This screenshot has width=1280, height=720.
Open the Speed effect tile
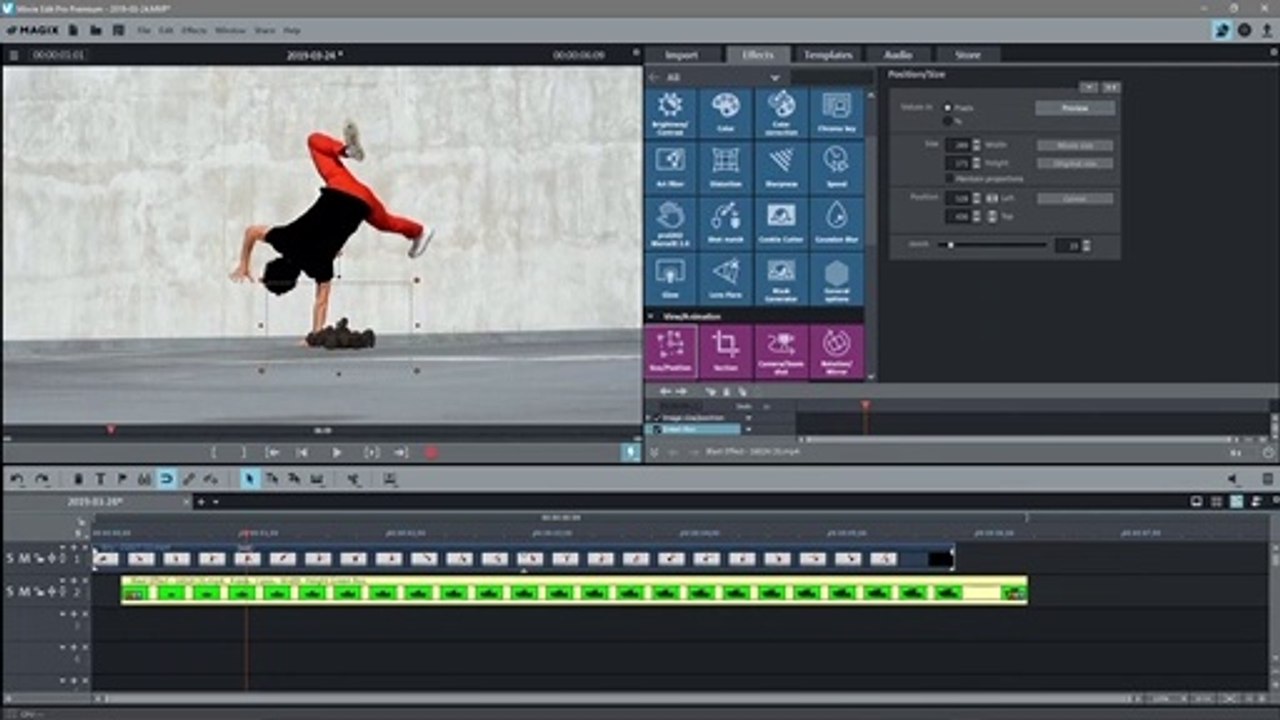click(x=836, y=166)
